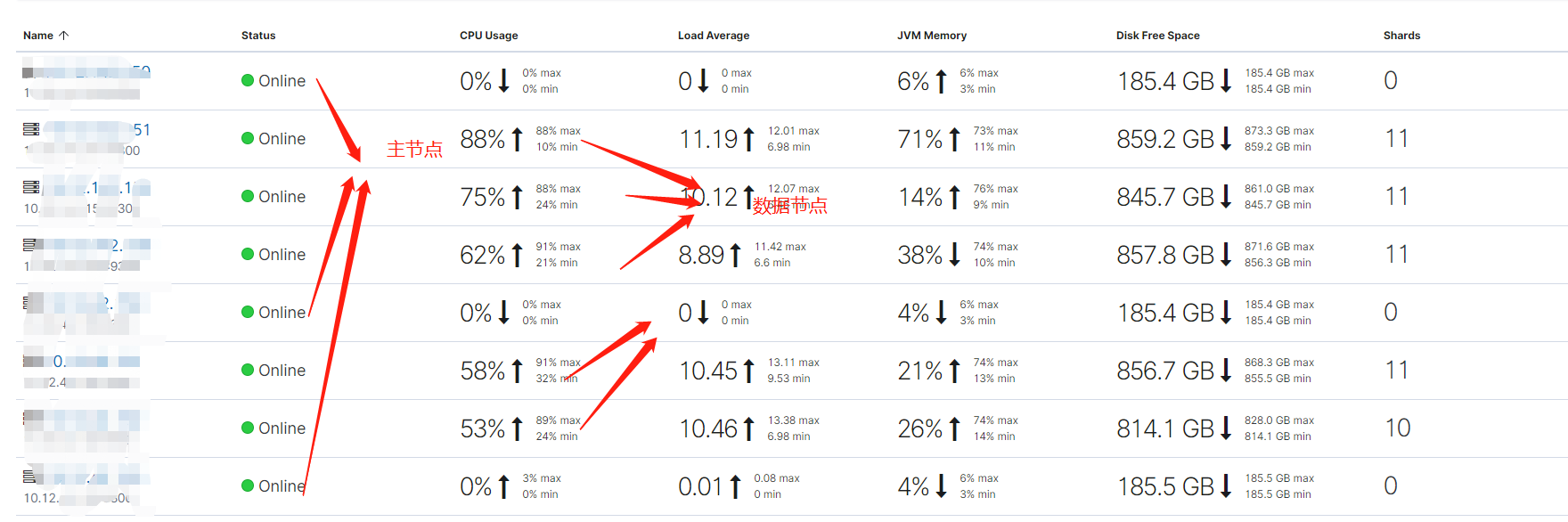The width and height of the screenshot is (1568, 522).
Task: Click the '0.08 max' load label
Action: pos(777,478)
